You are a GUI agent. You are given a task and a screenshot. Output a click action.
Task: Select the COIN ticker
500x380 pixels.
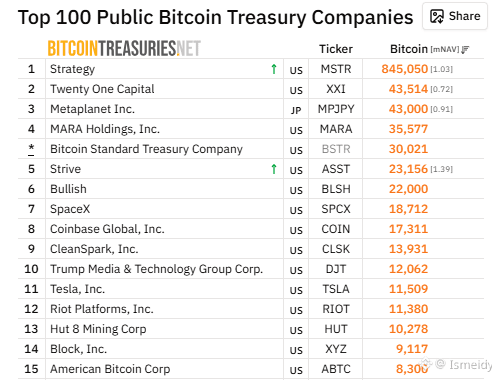click(x=336, y=229)
